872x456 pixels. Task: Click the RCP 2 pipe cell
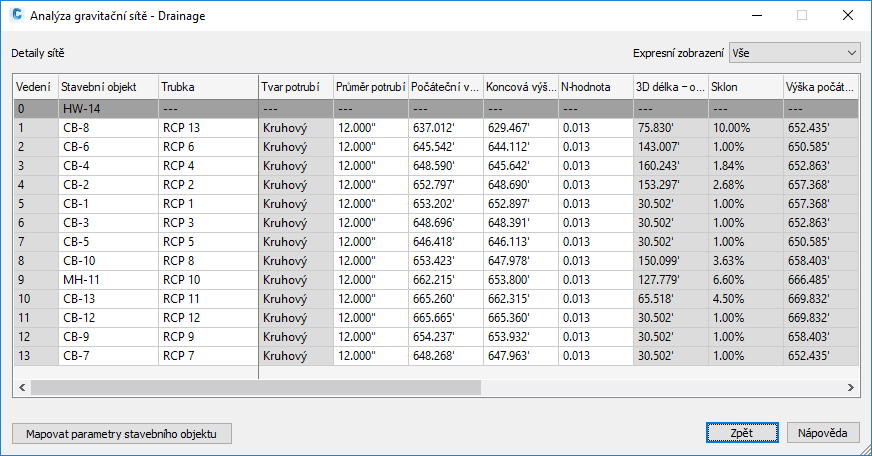(209, 185)
